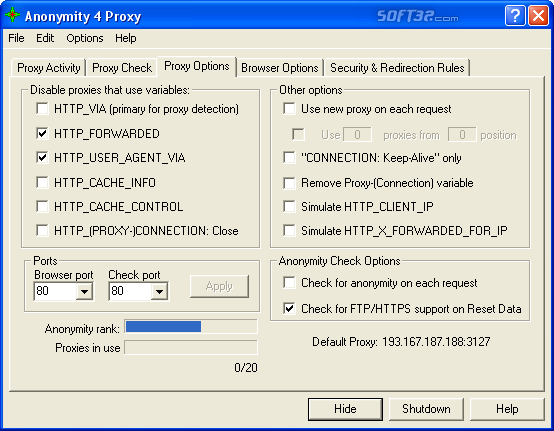The width and height of the screenshot is (554, 431).
Task: Open the Edit menu
Action: pyautogui.click(x=45, y=38)
